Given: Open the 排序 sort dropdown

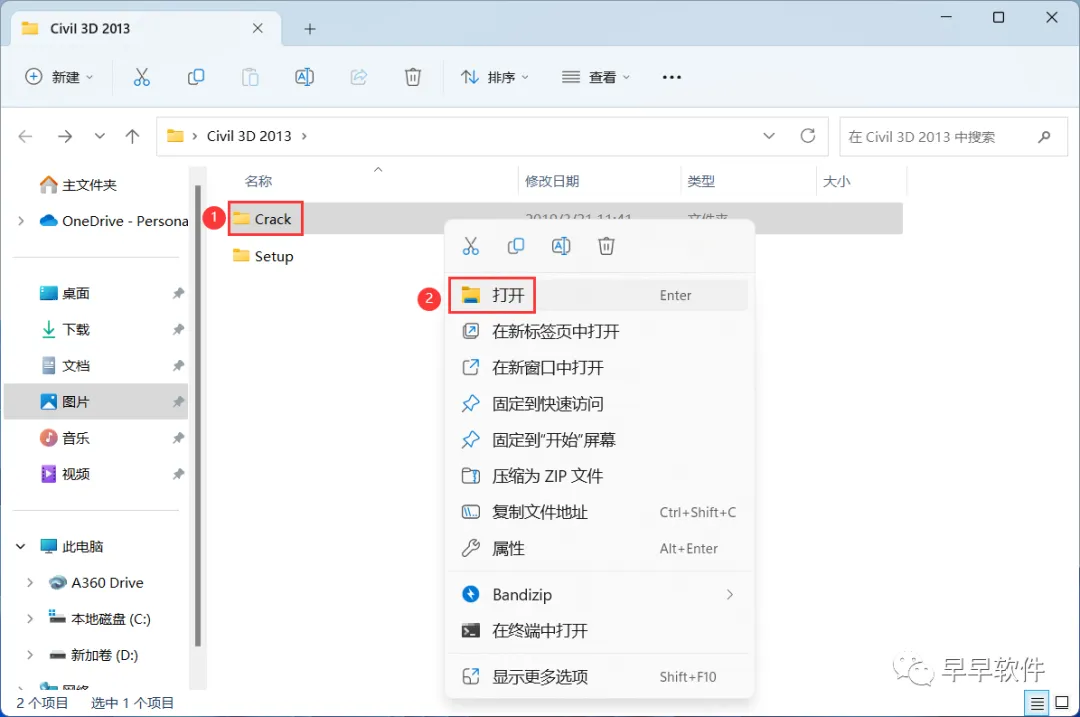Looking at the screenshot, I should [x=495, y=77].
